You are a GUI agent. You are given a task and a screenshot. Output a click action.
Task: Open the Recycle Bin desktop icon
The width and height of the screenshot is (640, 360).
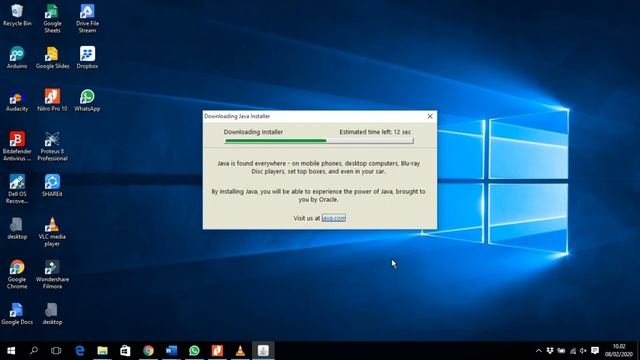point(17,15)
